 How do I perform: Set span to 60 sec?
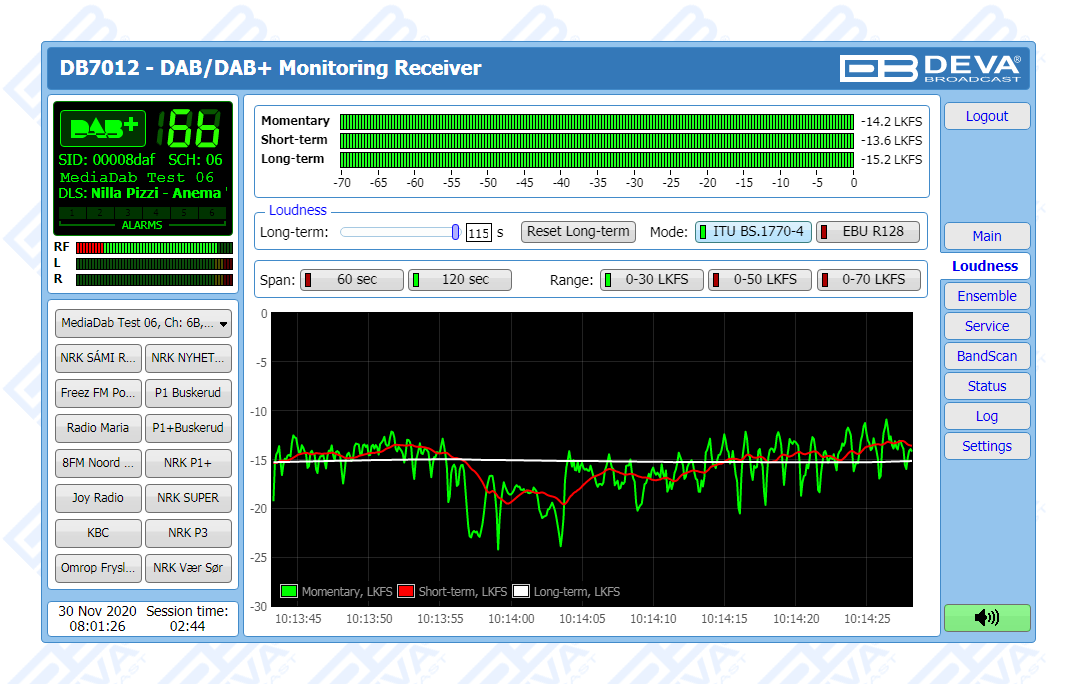click(x=353, y=280)
